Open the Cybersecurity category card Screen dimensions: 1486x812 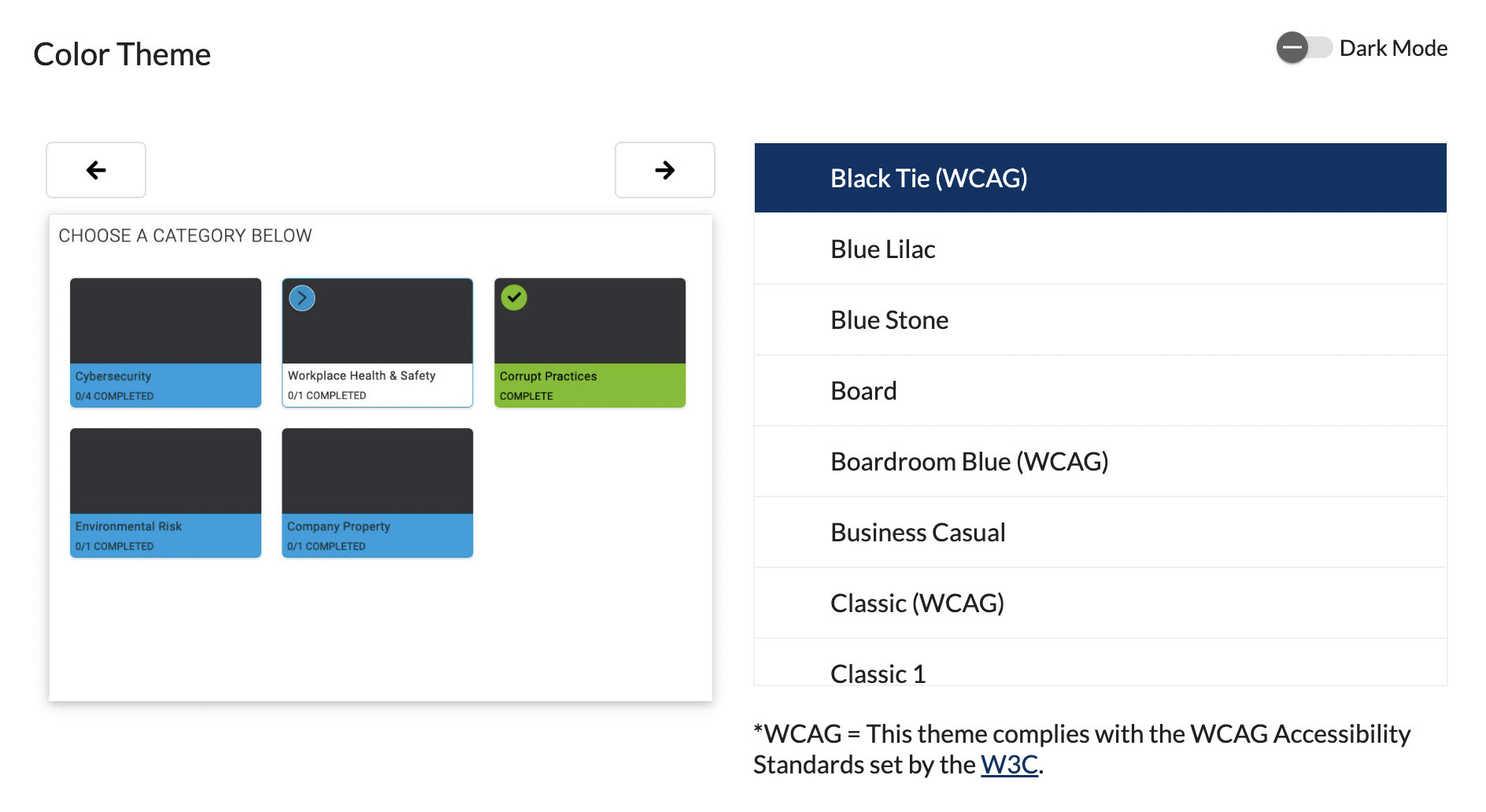pyautogui.click(x=165, y=342)
